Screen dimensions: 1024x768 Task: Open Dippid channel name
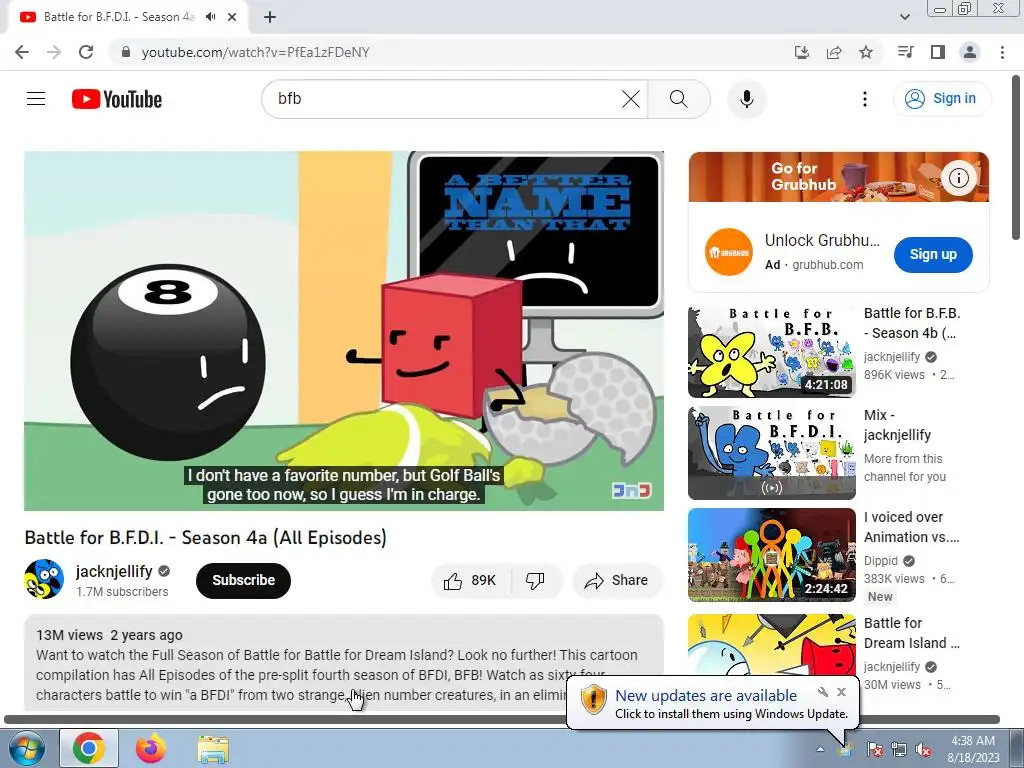[880, 561]
